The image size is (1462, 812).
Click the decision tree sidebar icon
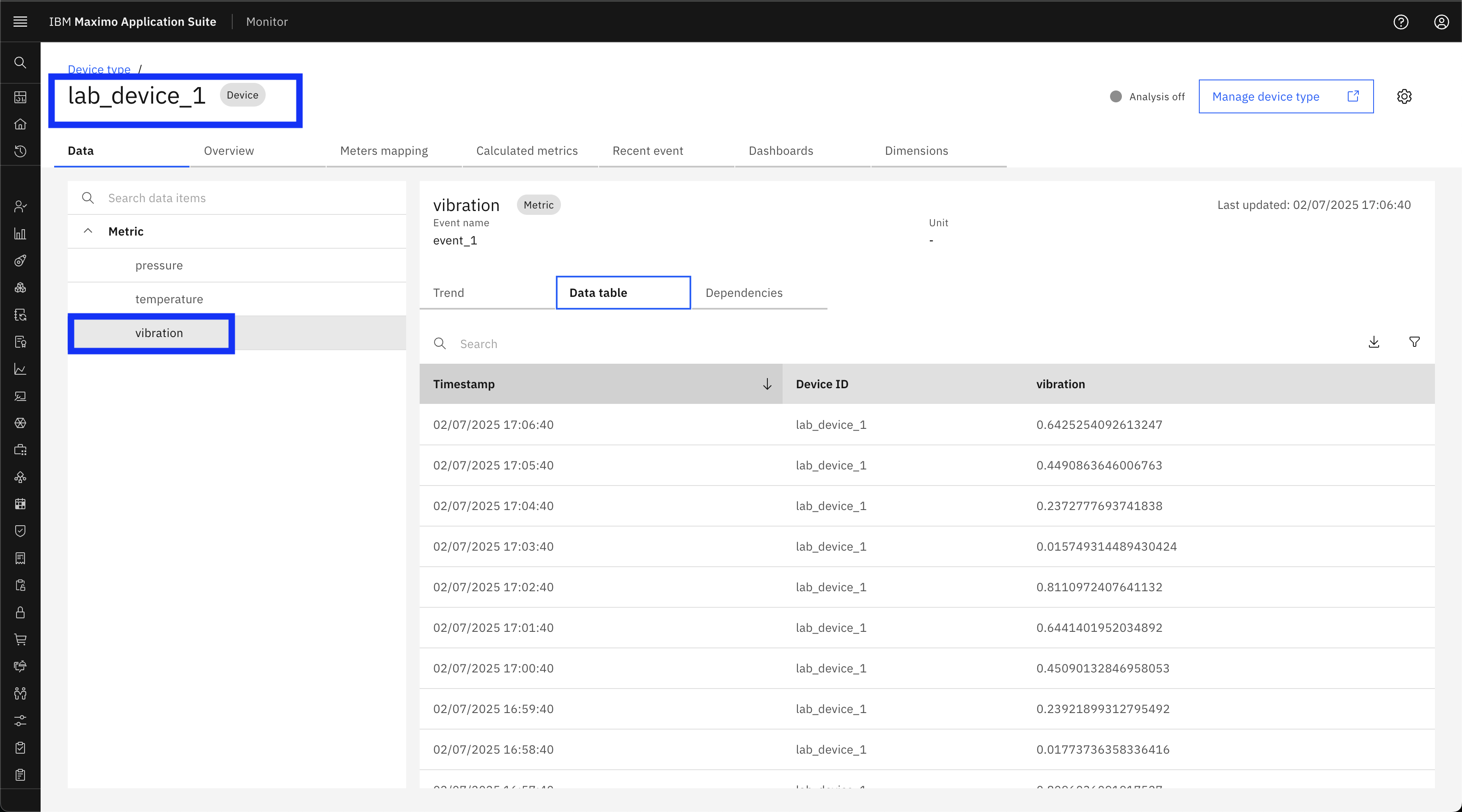point(20,477)
